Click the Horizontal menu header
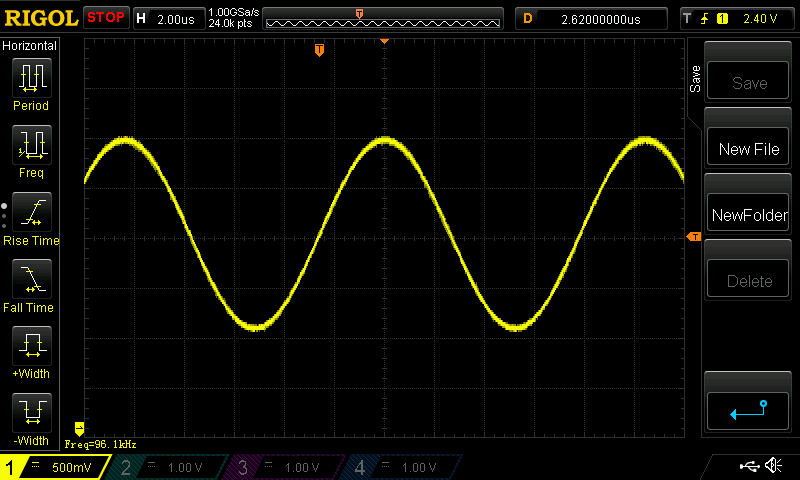The image size is (800, 480). pos(30,46)
